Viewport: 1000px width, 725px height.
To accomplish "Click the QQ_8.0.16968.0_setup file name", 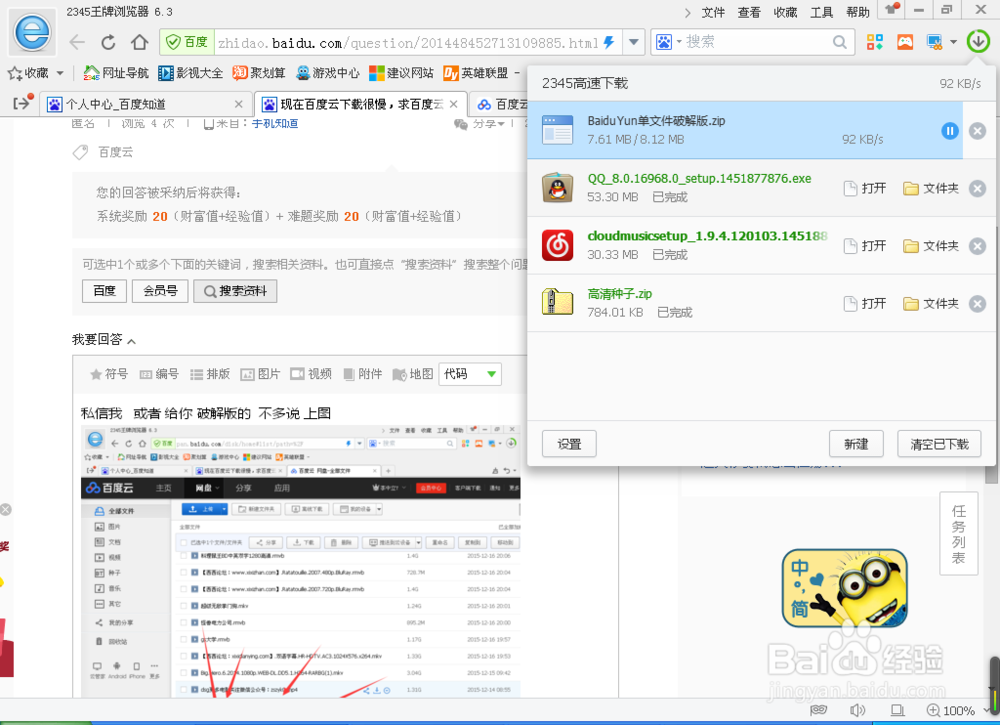I will (699, 179).
